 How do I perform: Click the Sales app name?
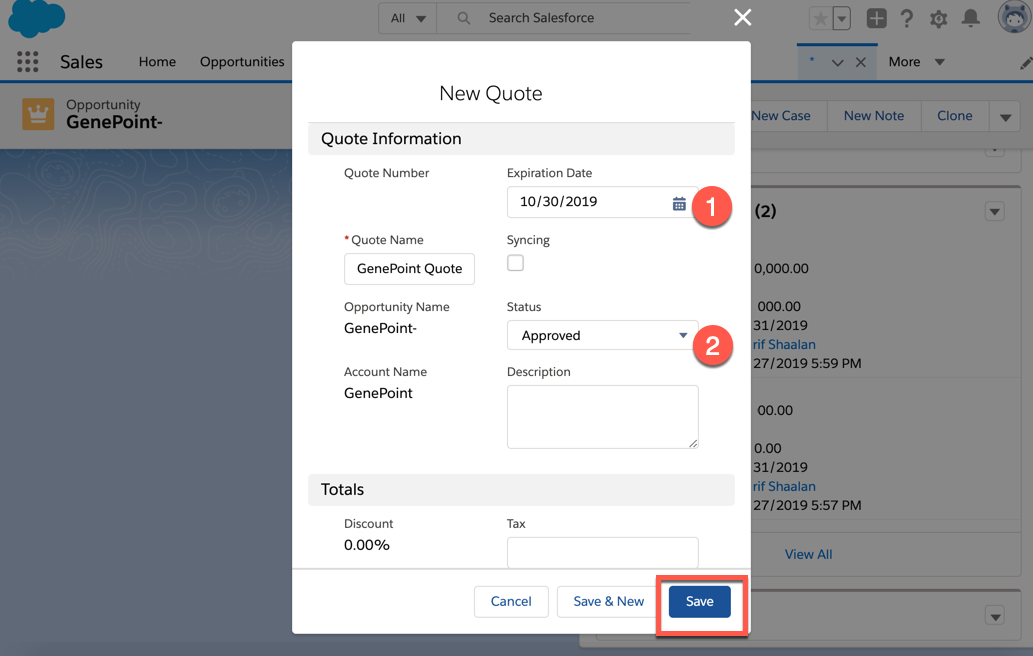click(81, 62)
